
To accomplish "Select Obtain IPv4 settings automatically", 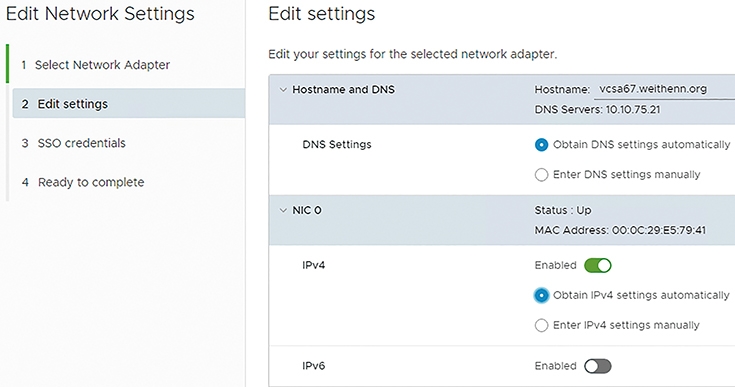I will pyautogui.click(x=541, y=296).
